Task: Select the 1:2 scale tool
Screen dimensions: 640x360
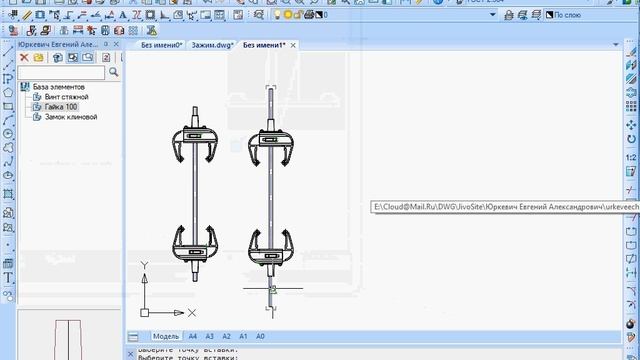Action: pyautogui.click(x=631, y=158)
